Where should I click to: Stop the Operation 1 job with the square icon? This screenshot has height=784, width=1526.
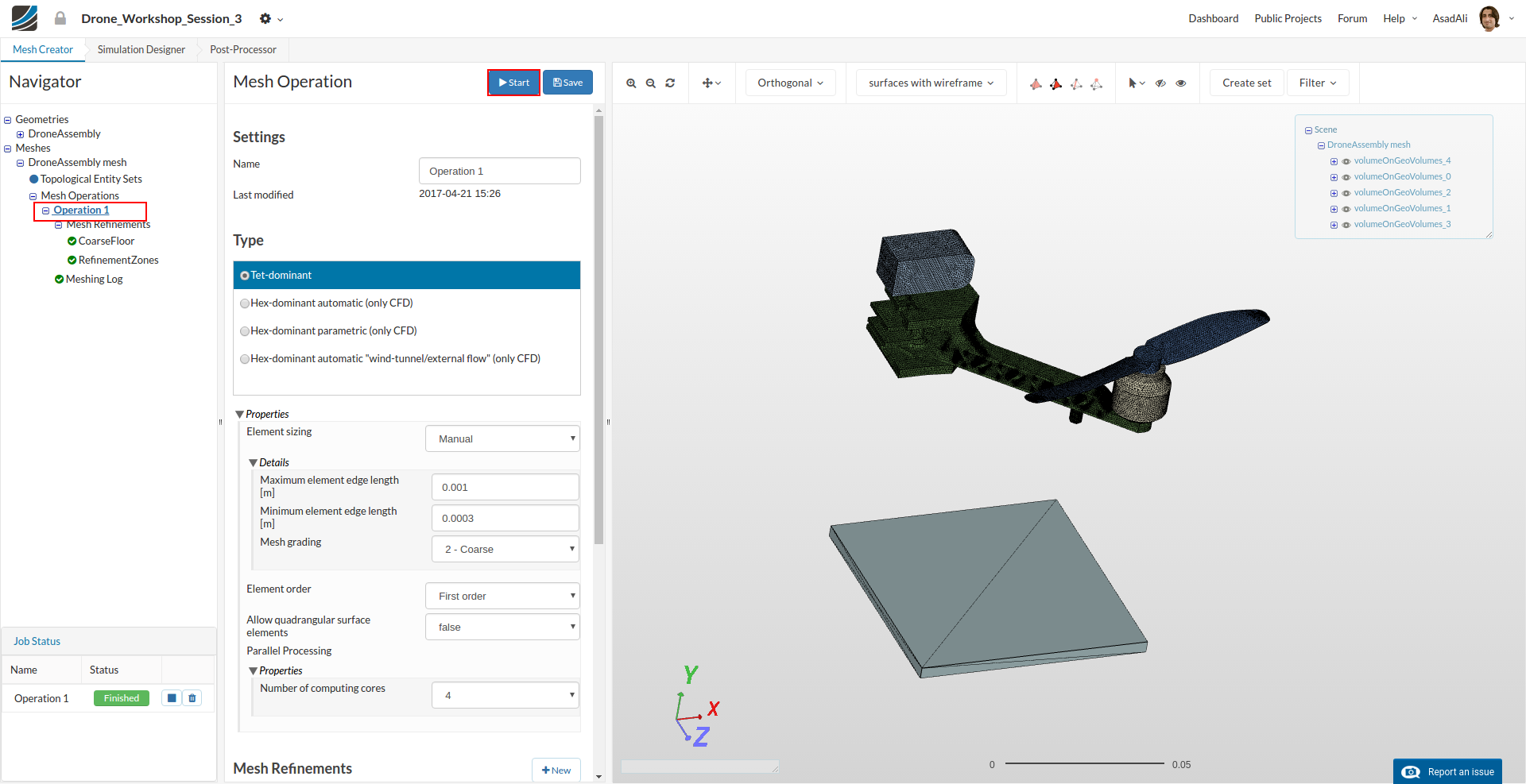click(x=172, y=698)
